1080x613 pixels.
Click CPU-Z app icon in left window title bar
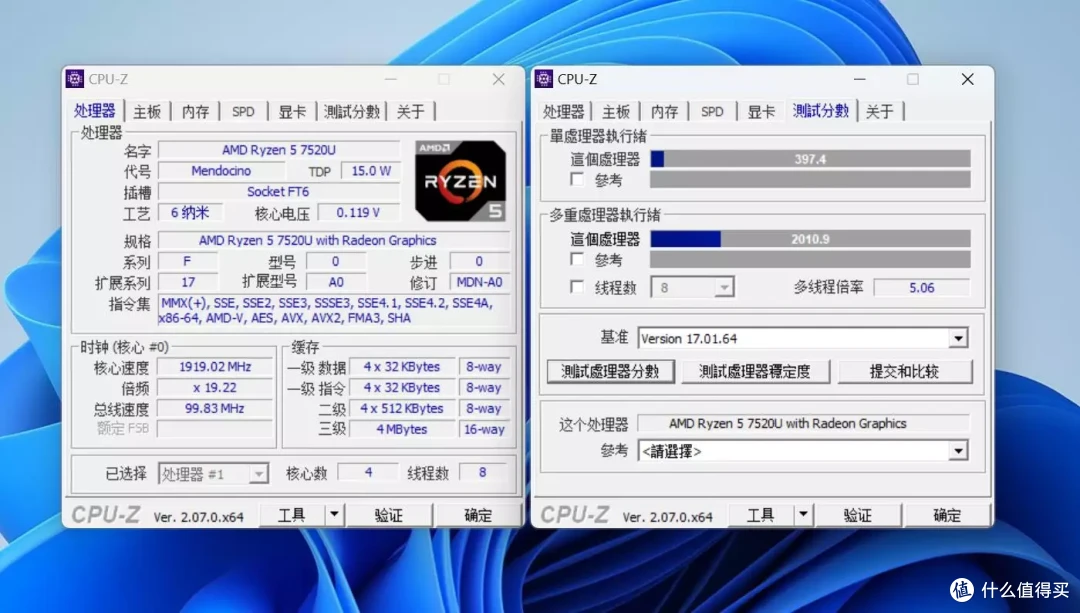(75, 79)
